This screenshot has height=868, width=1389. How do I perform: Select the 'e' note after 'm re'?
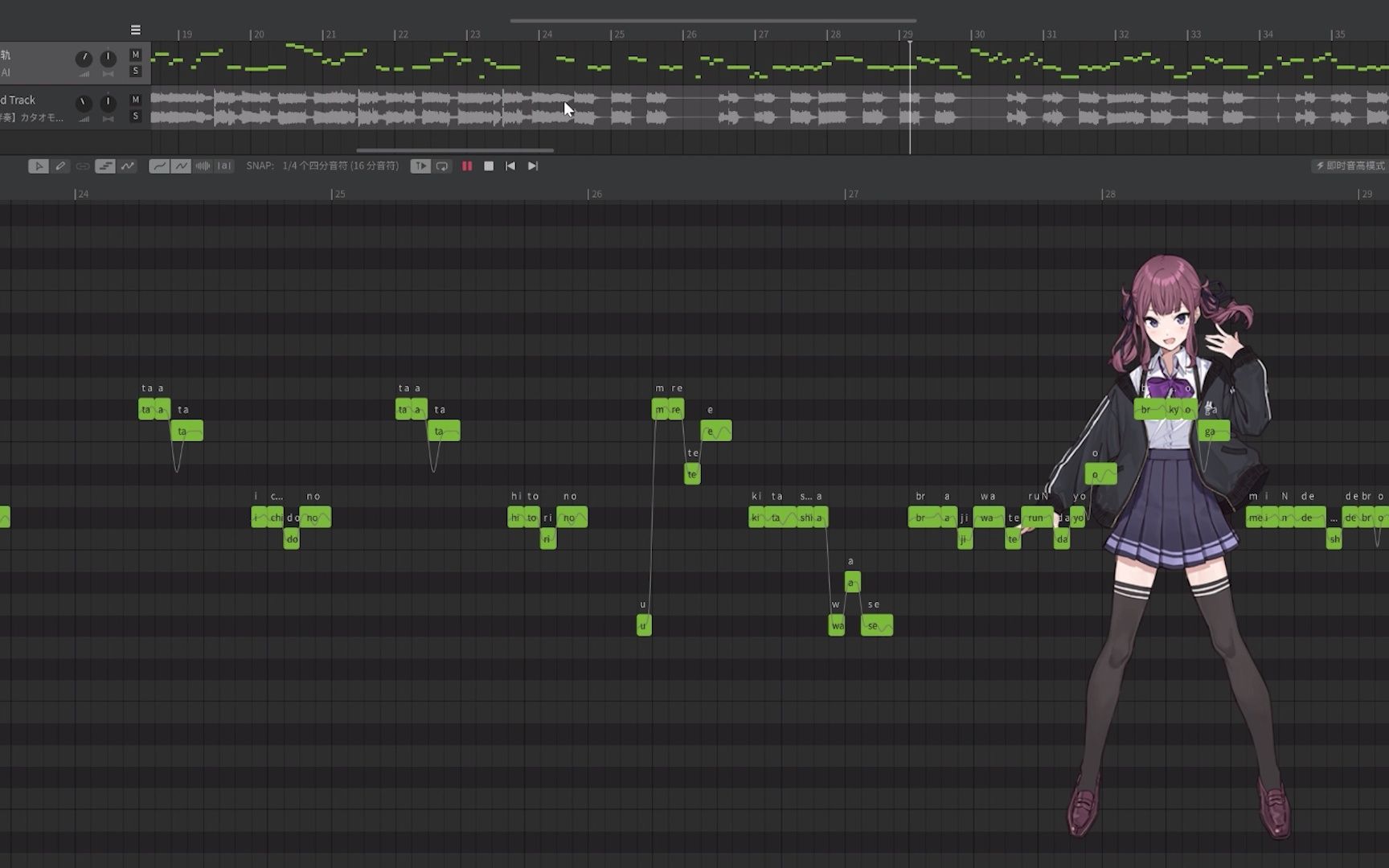[716, 432]
